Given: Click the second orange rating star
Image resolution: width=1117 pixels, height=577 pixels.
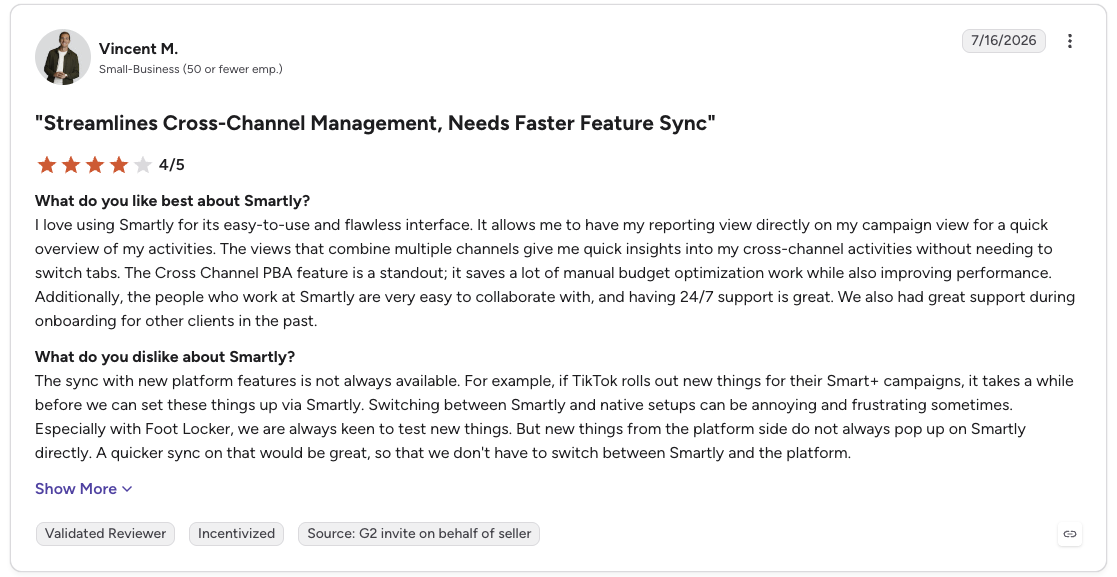Looking at the screenshot, I should point(71,165).
